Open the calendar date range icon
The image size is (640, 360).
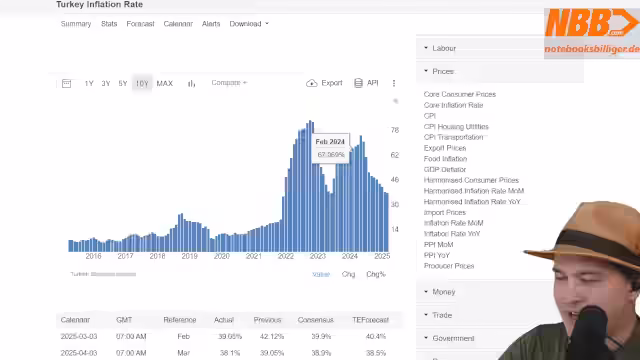[x=67, y=84]
